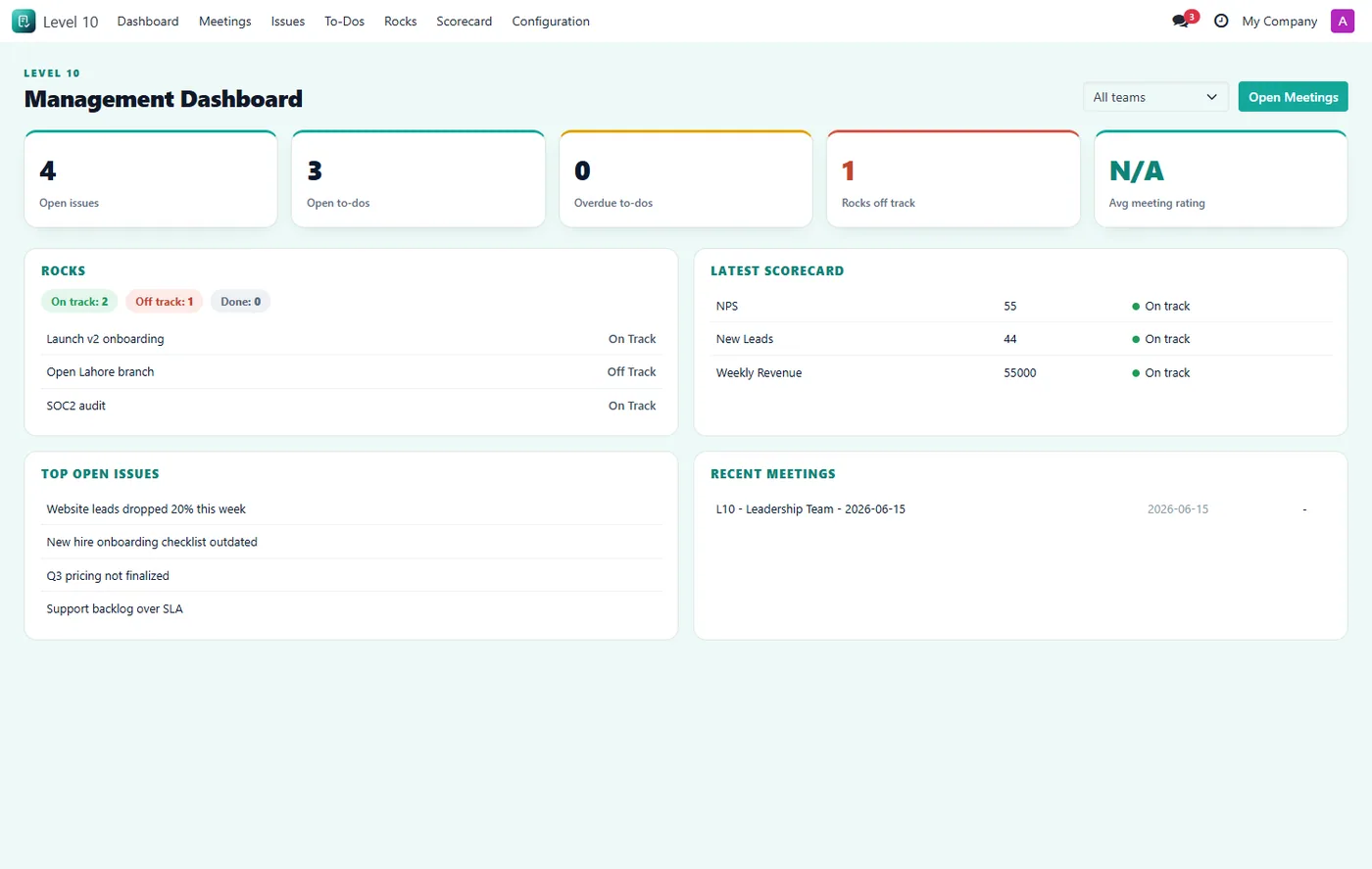This screenshot has height=869, width=1372.
Task: Select the Open Lahore branch rock
Action: pyautogui.click(x=351, y=372)
